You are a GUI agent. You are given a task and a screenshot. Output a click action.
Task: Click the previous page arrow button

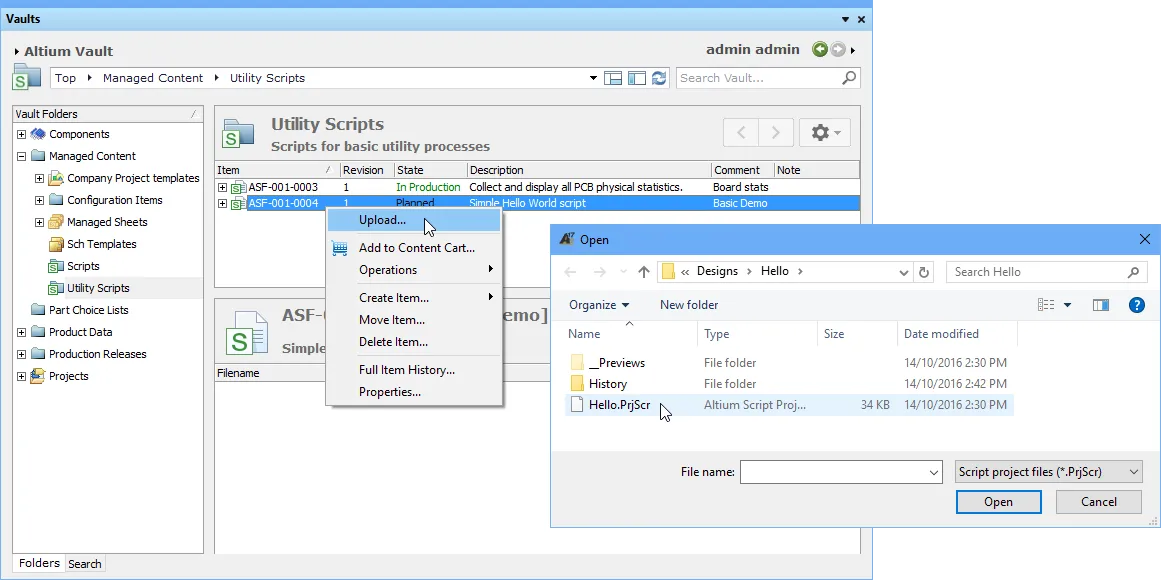(741, 133)
